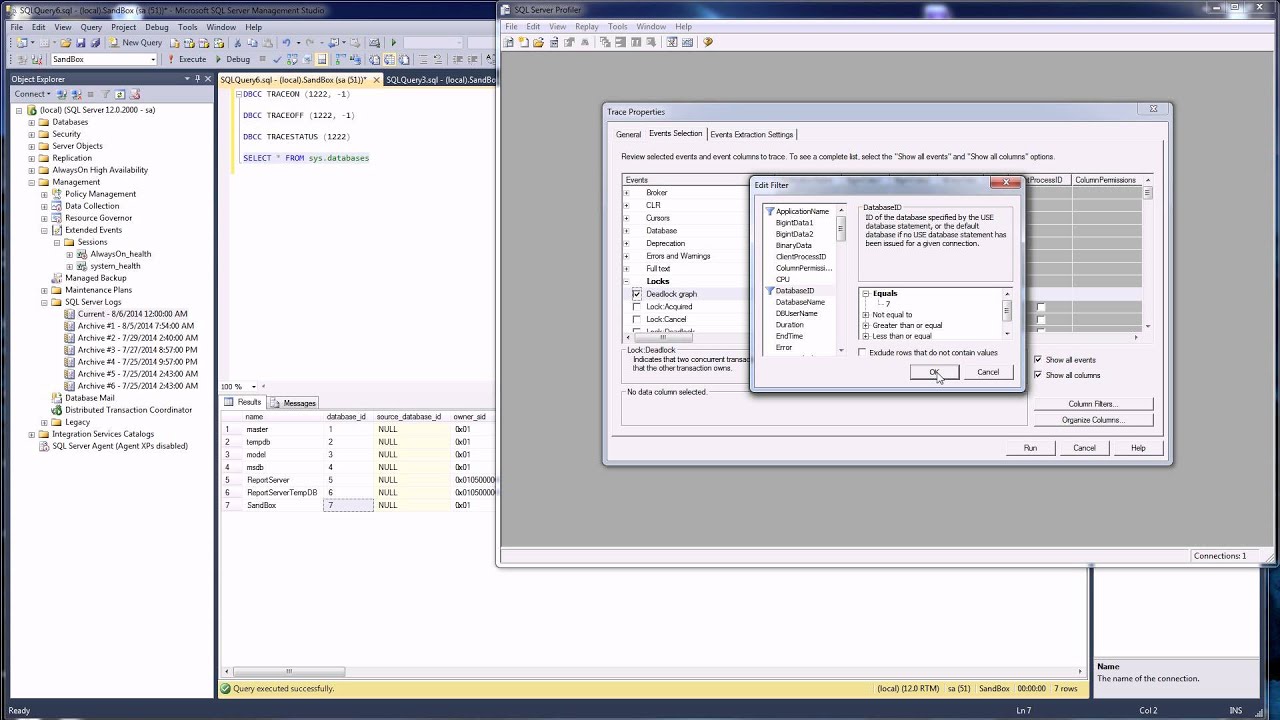The height and width of the screenshot is (720, 1280).
Task: Click the Column Filters button
Action: (x=1093, y=404)
